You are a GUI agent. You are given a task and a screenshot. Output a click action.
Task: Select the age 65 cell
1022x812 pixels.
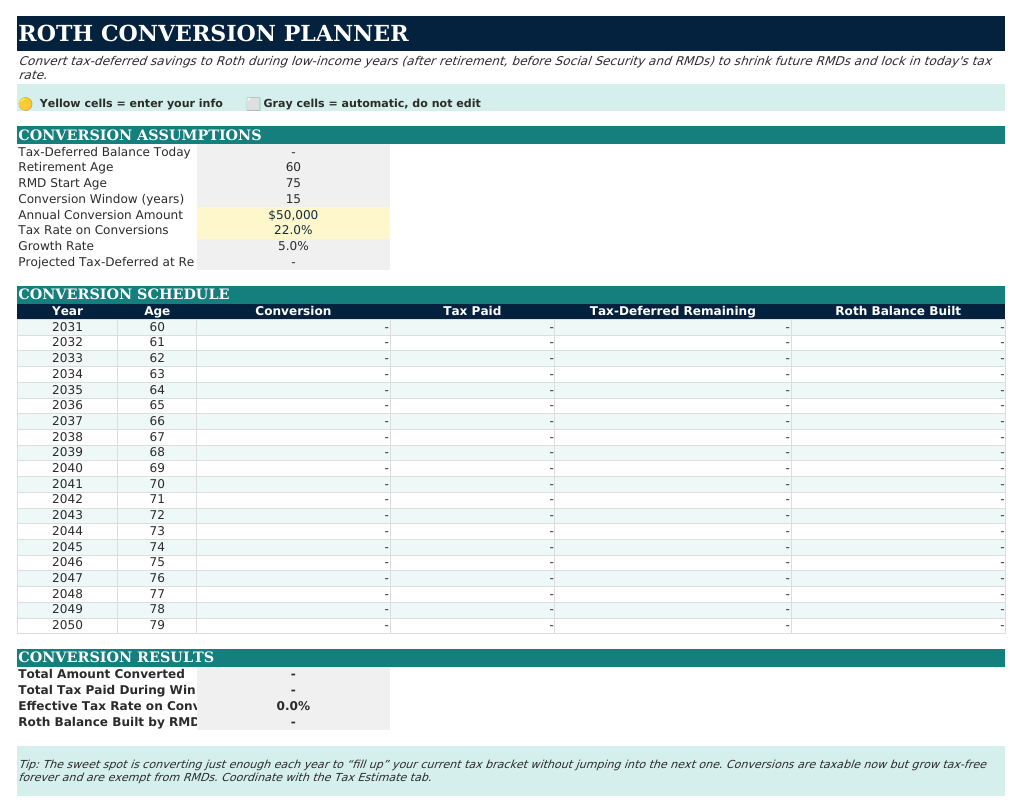pyautogui.click(x=157, y=405)
